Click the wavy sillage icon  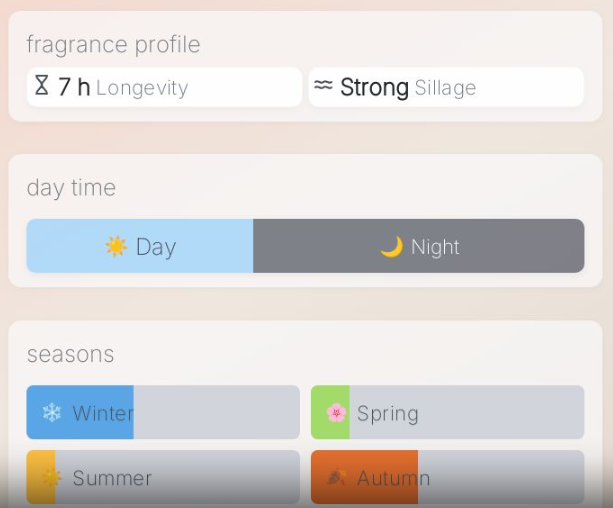322,86
